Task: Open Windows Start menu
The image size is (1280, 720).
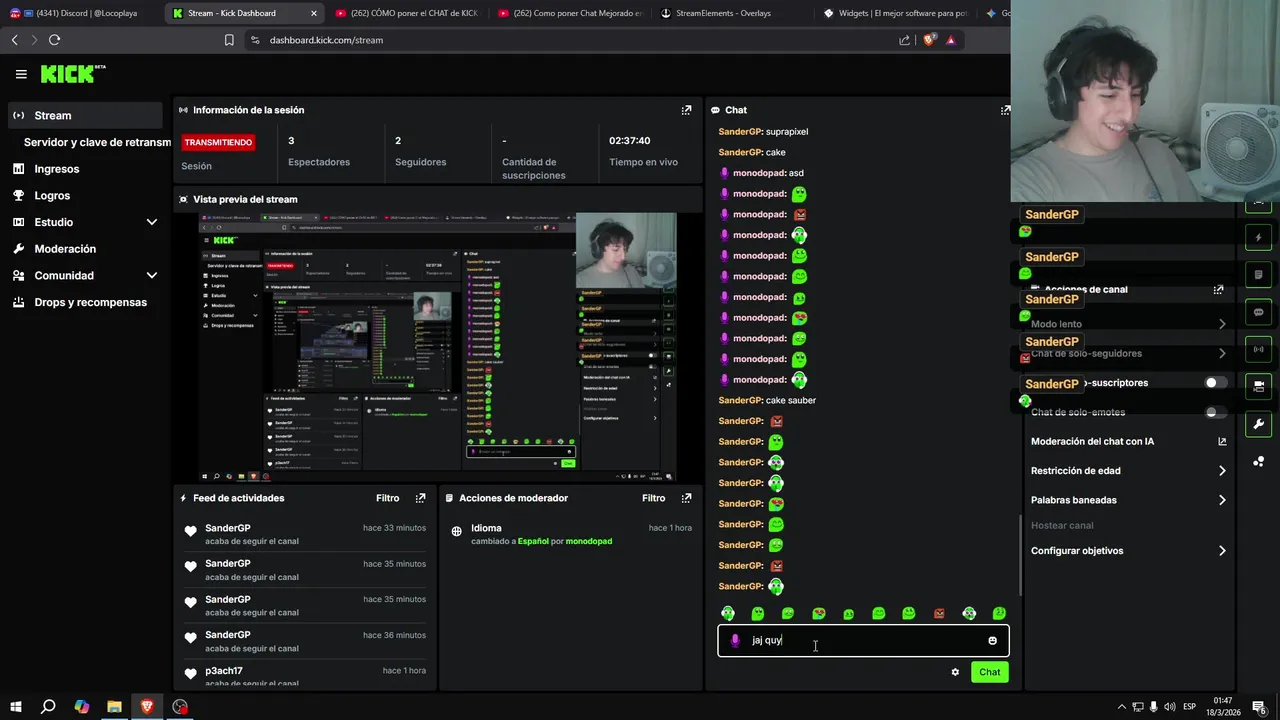Action: tap(15, 707)
